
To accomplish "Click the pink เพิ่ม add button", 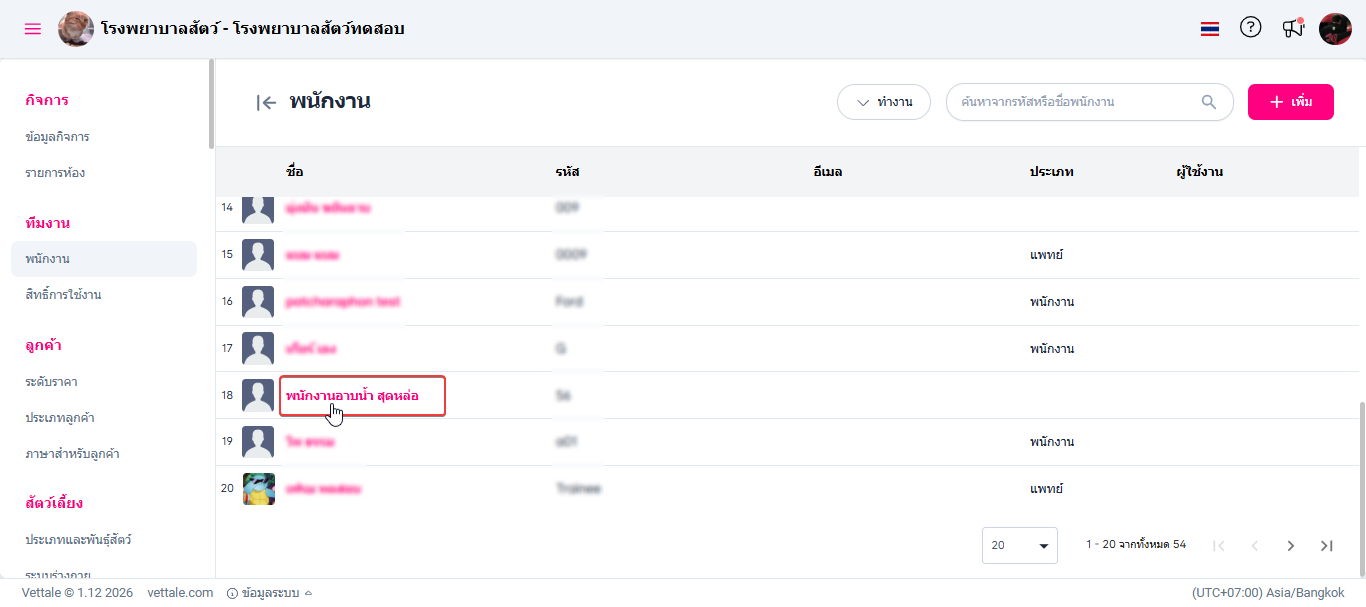I will point(1290,102).
